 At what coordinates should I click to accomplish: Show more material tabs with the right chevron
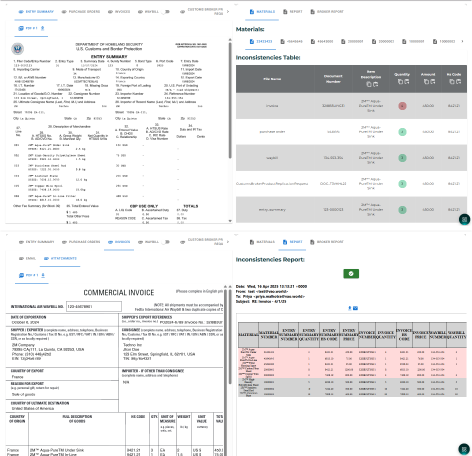pyautogui.click(x=462, y=41)
